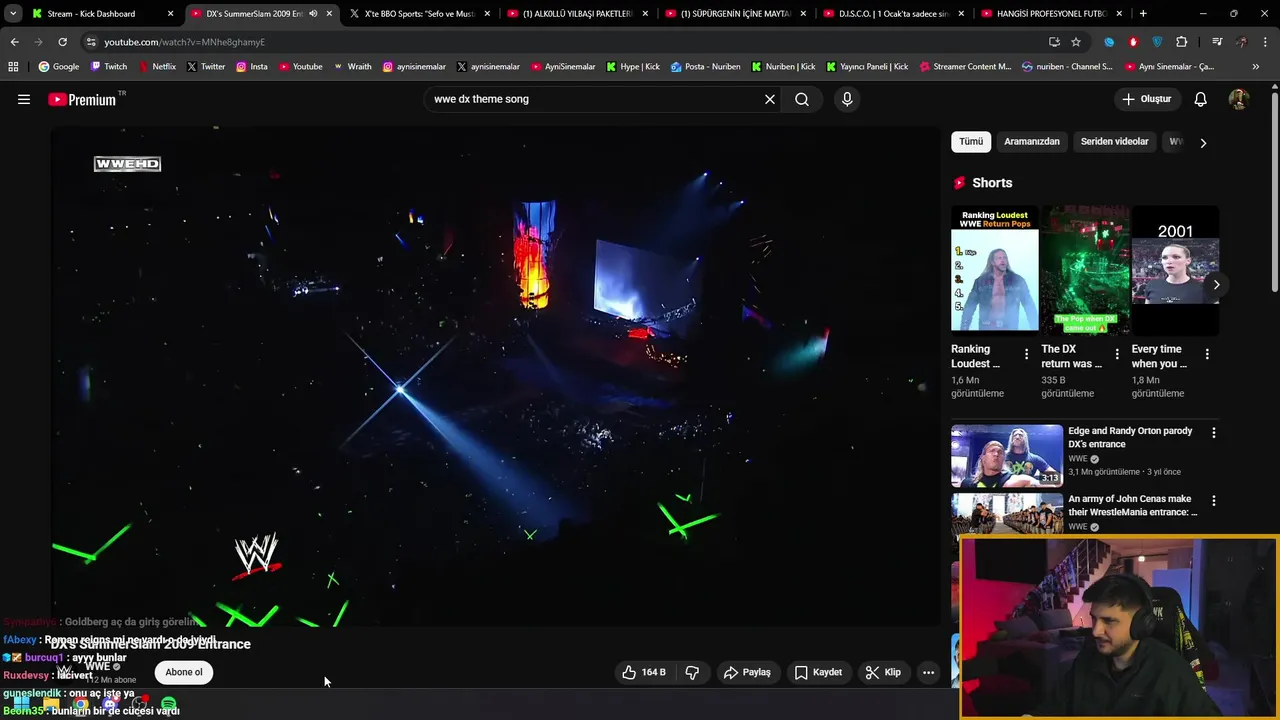Open YouTube notifications bell
Viewport: 1280px width, 720px height.
(x=1201, y=99)
